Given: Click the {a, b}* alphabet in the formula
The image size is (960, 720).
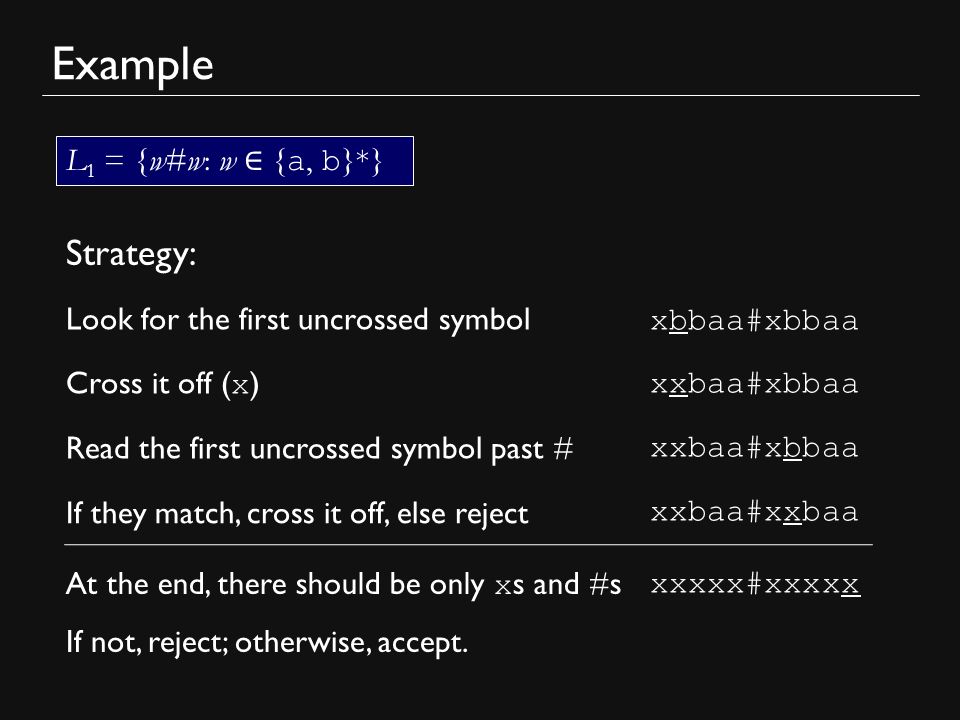Looking at the screenshot, I should click(329, 161).
